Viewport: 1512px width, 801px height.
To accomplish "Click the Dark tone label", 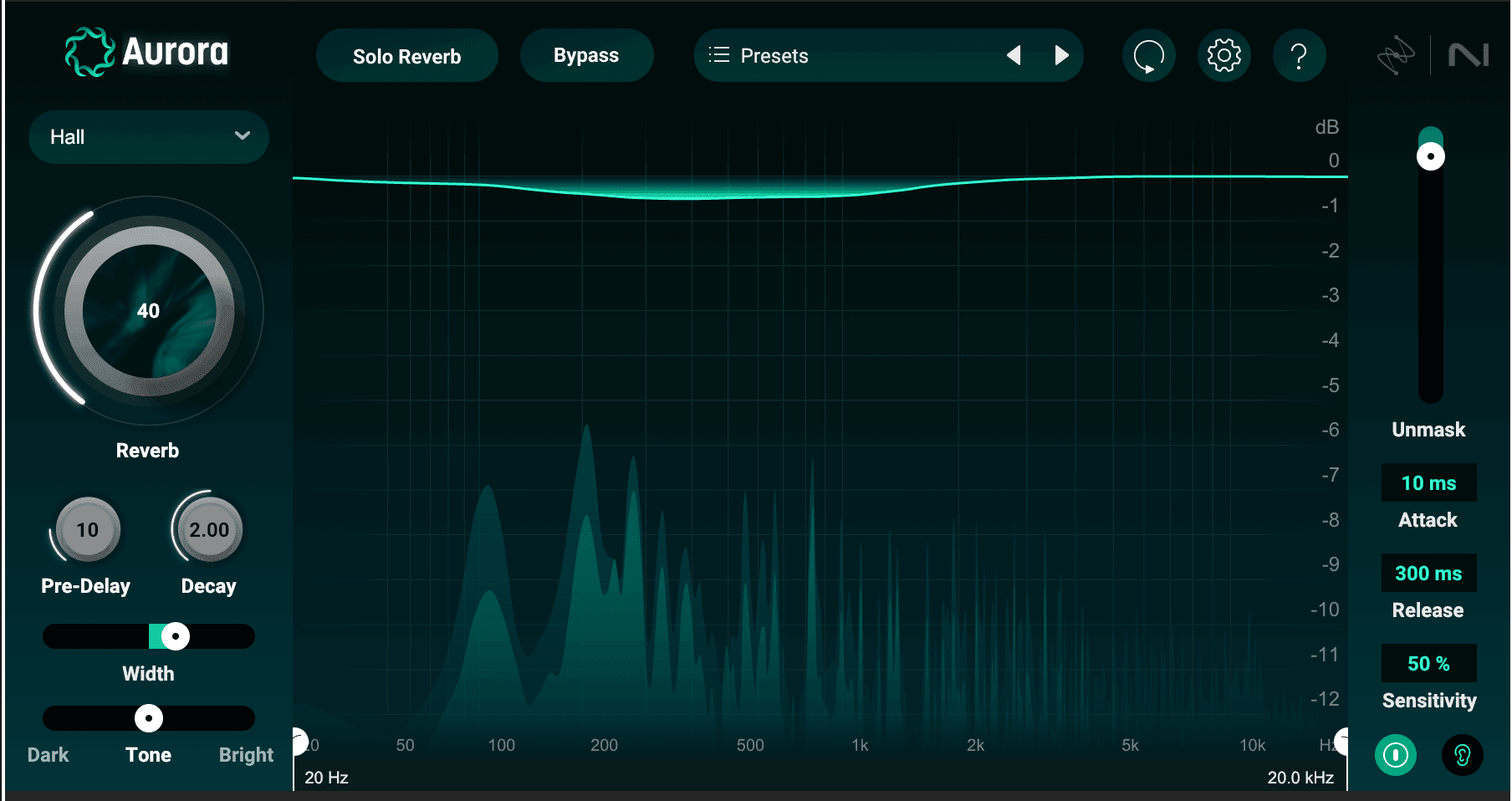I will [x=49, y=755].
